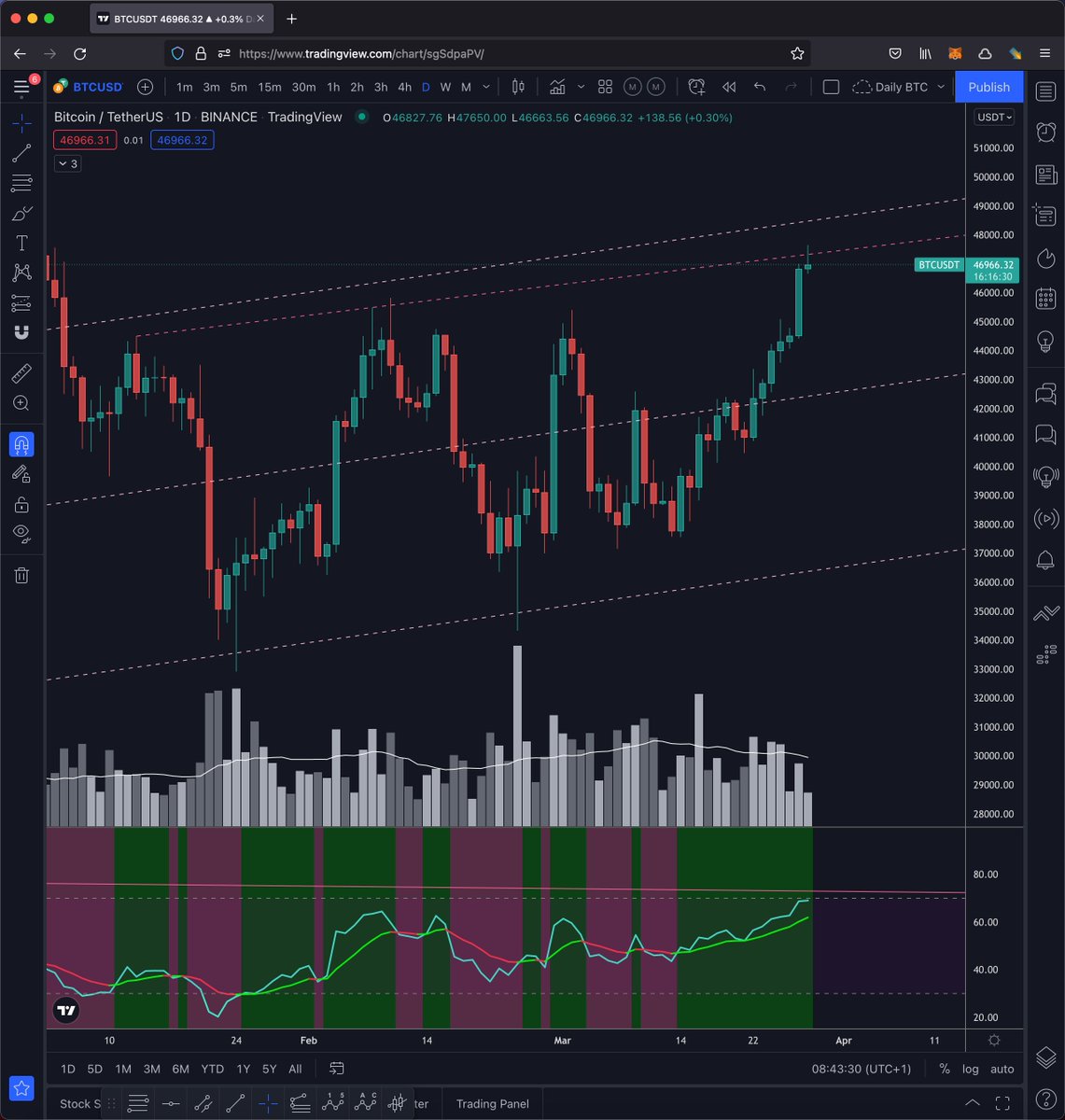
Task: Select the Text annotation tool
Action: [x=21, y=243]
